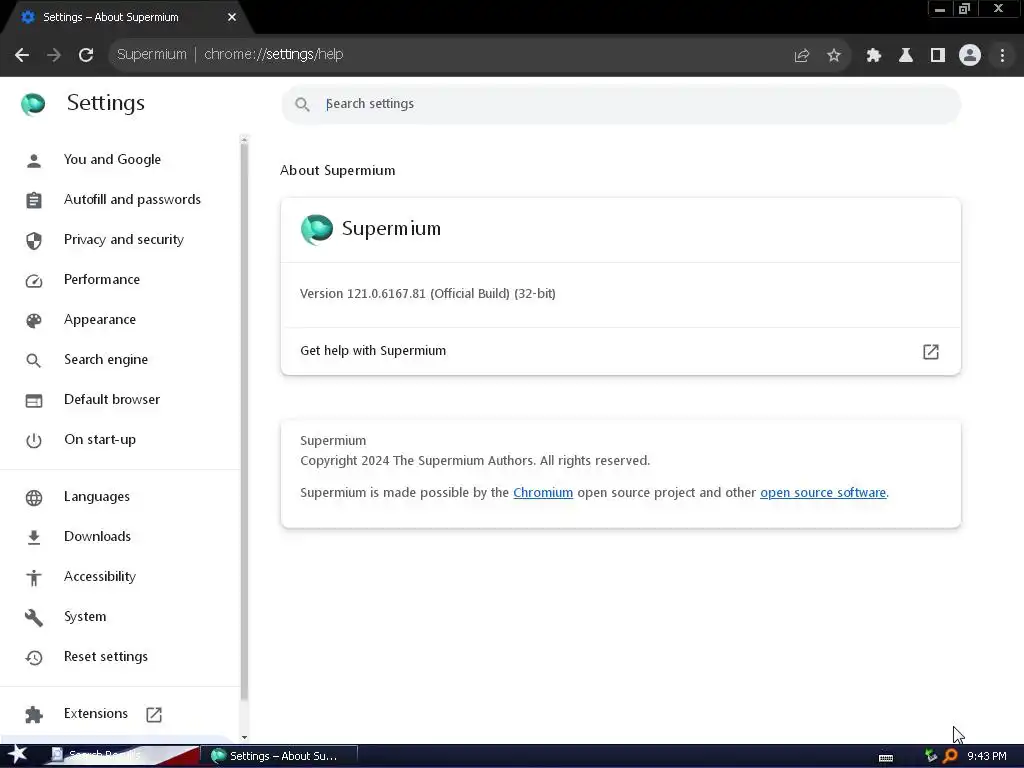Click the Supermium logo in About card

317,229
